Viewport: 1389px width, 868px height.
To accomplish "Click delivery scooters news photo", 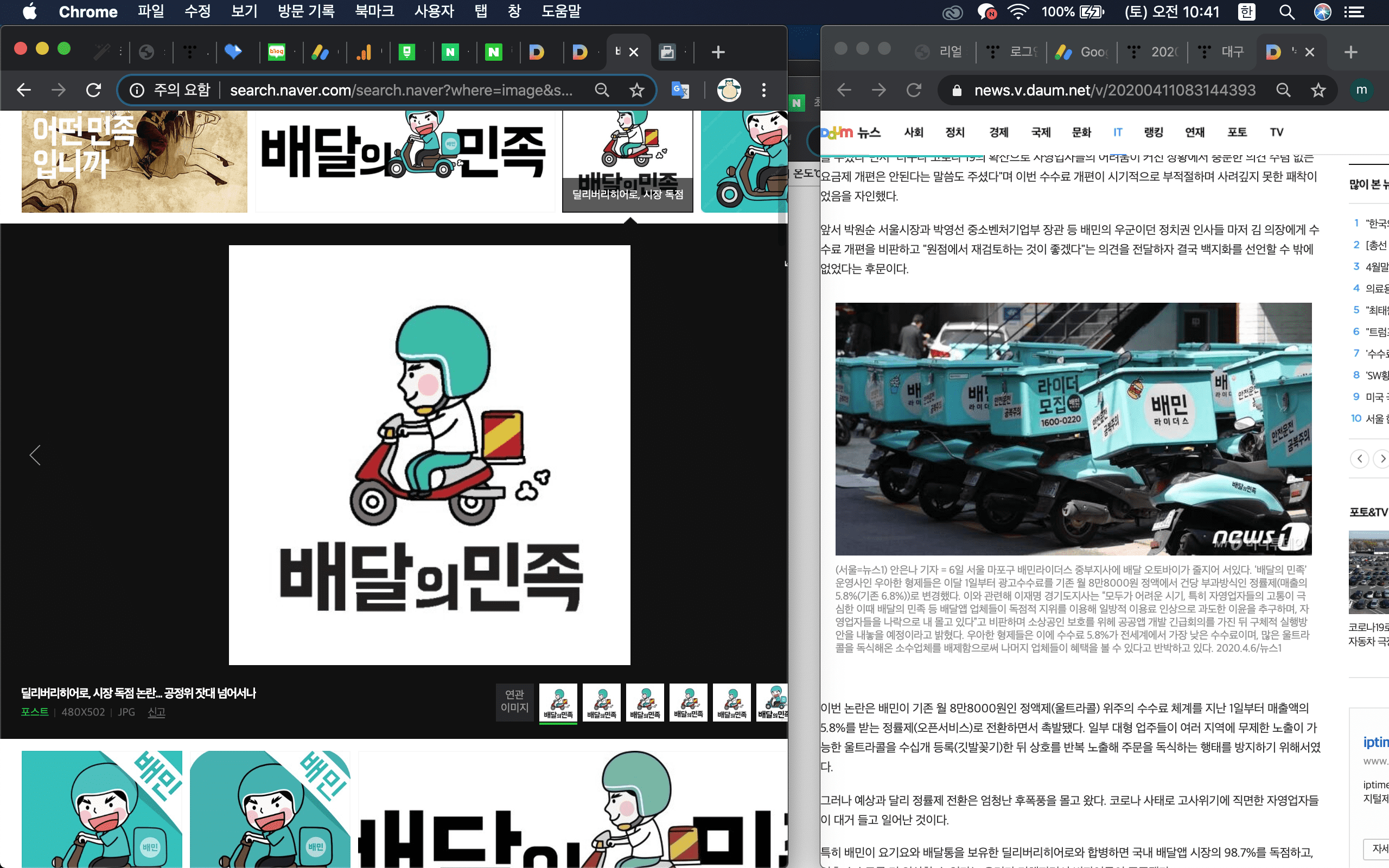I will tap(1073, 429).
